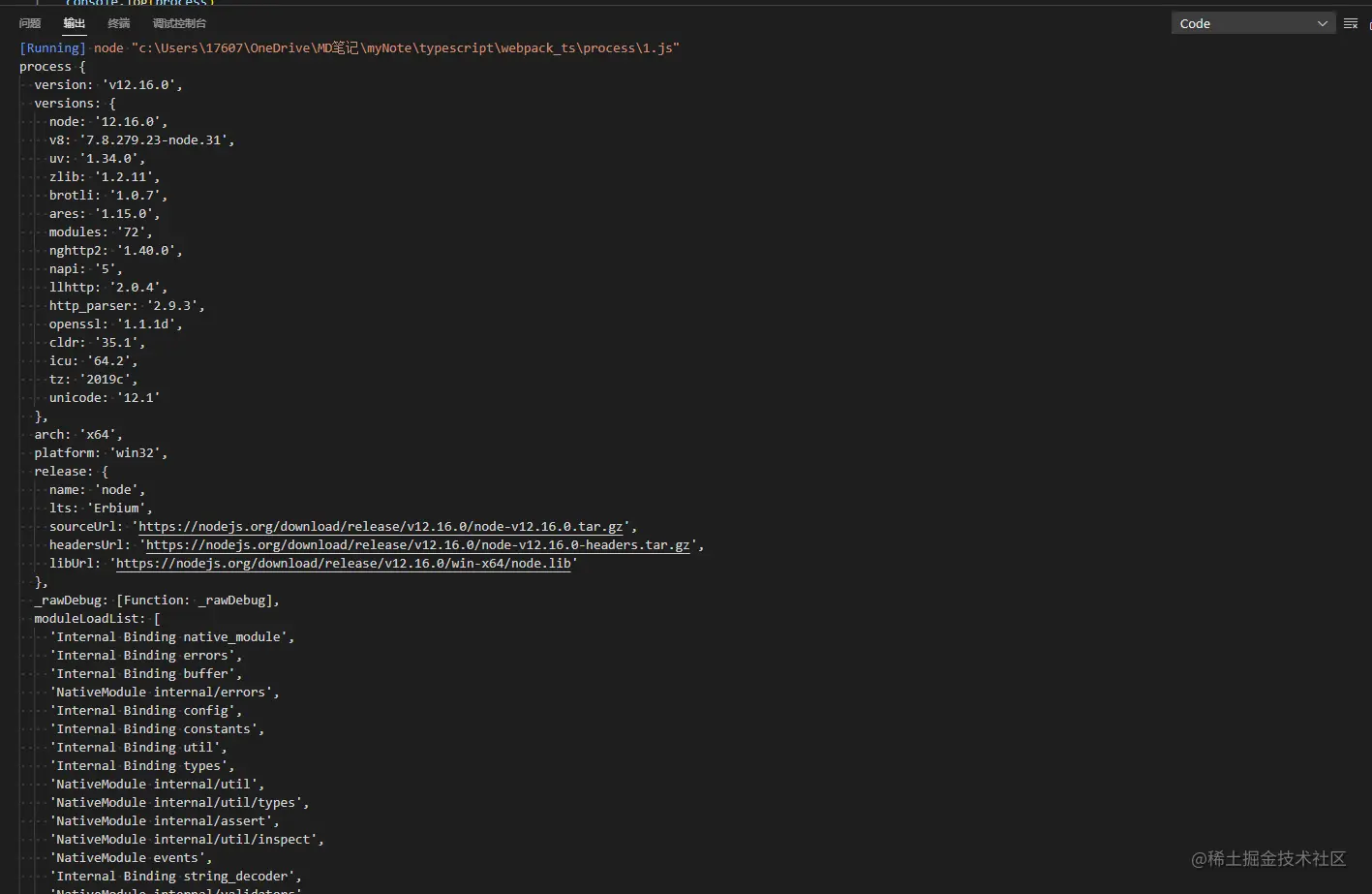Click the cldr: '35.1' line

point(97,343)
